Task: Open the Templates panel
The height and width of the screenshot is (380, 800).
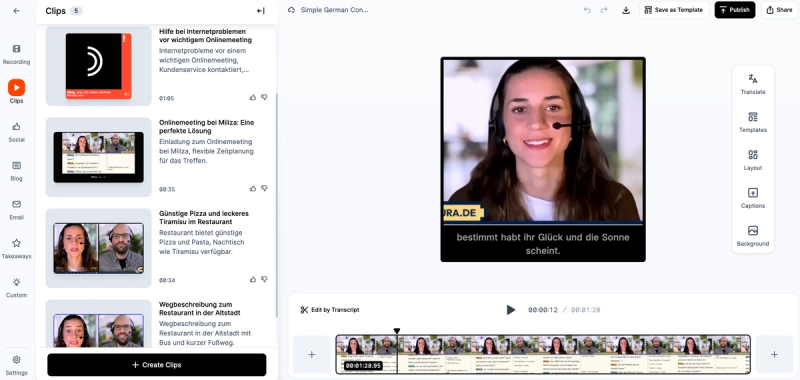Action: pyautogui.click(x=753, y=122)
